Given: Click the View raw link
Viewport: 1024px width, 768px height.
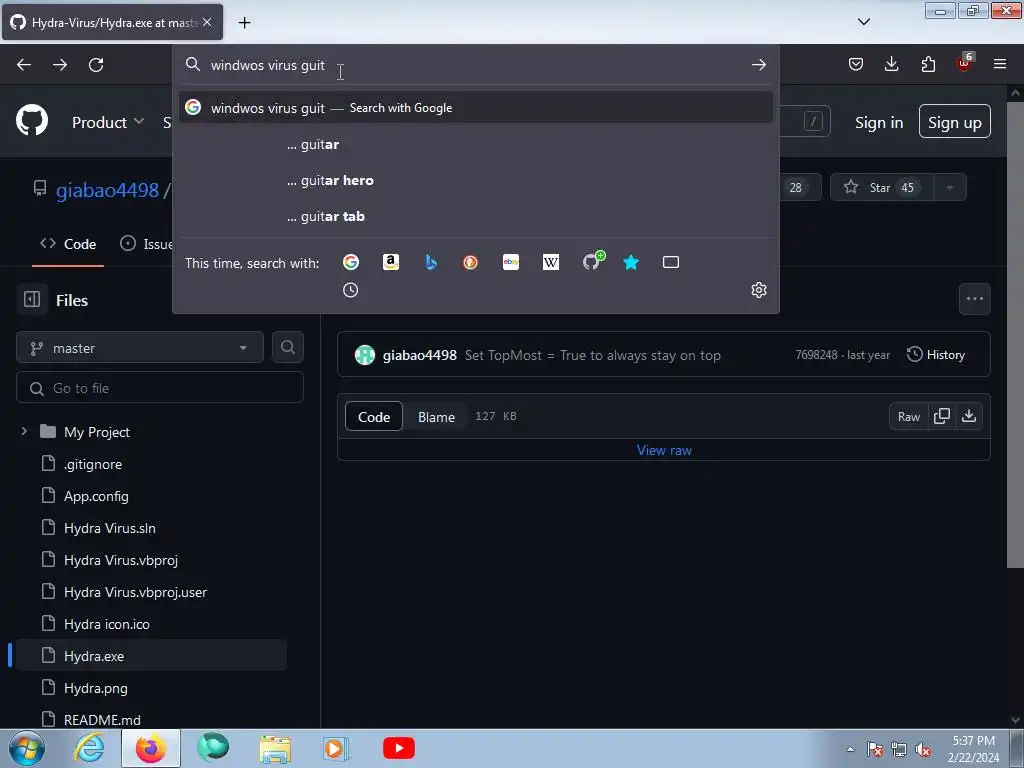Looking at the screenshot, I should [x=664, y=450].
